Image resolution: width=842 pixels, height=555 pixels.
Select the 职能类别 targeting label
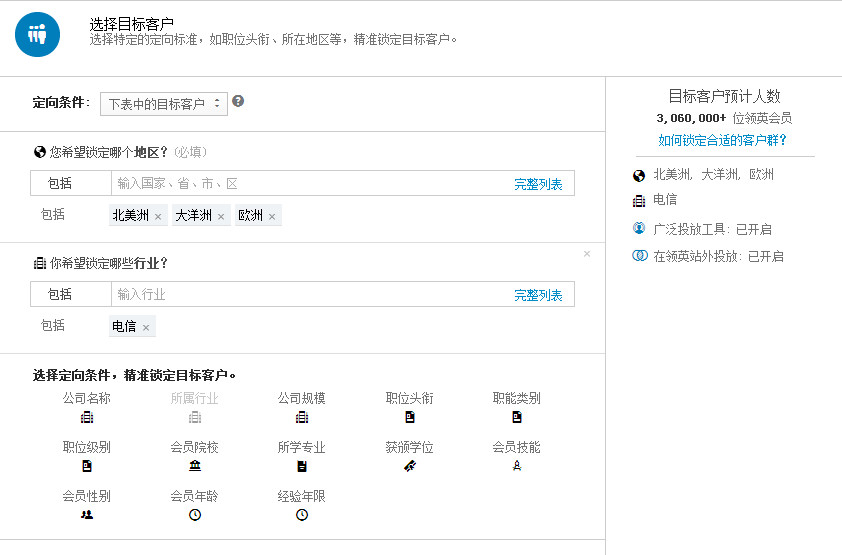pyautogui.click(x=517, y=398)
